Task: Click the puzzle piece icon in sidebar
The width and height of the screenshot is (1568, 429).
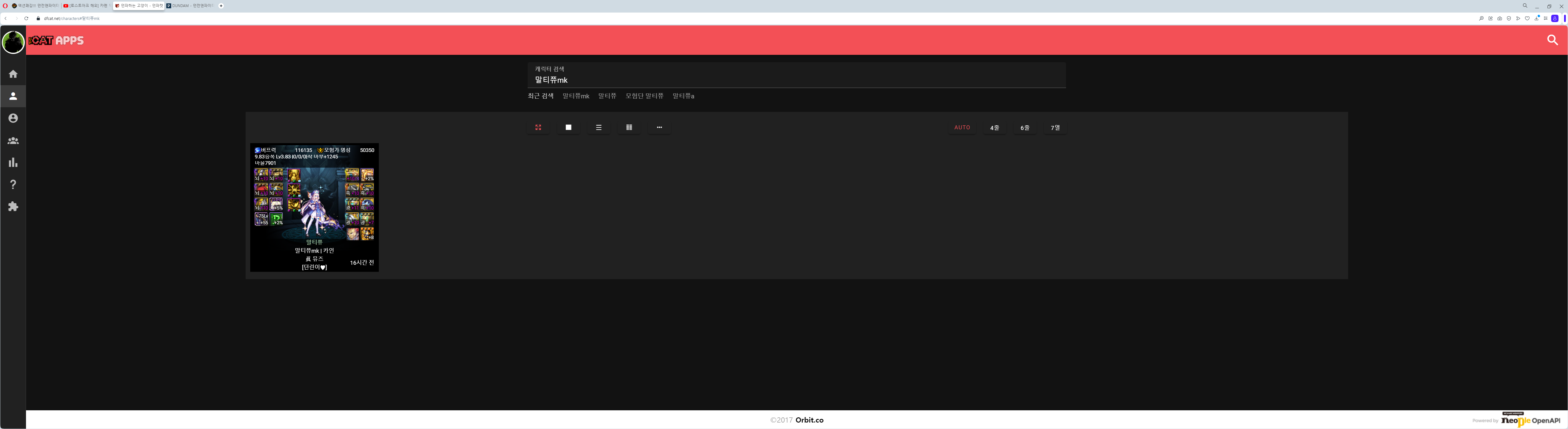Action: (x=13, y=207)
